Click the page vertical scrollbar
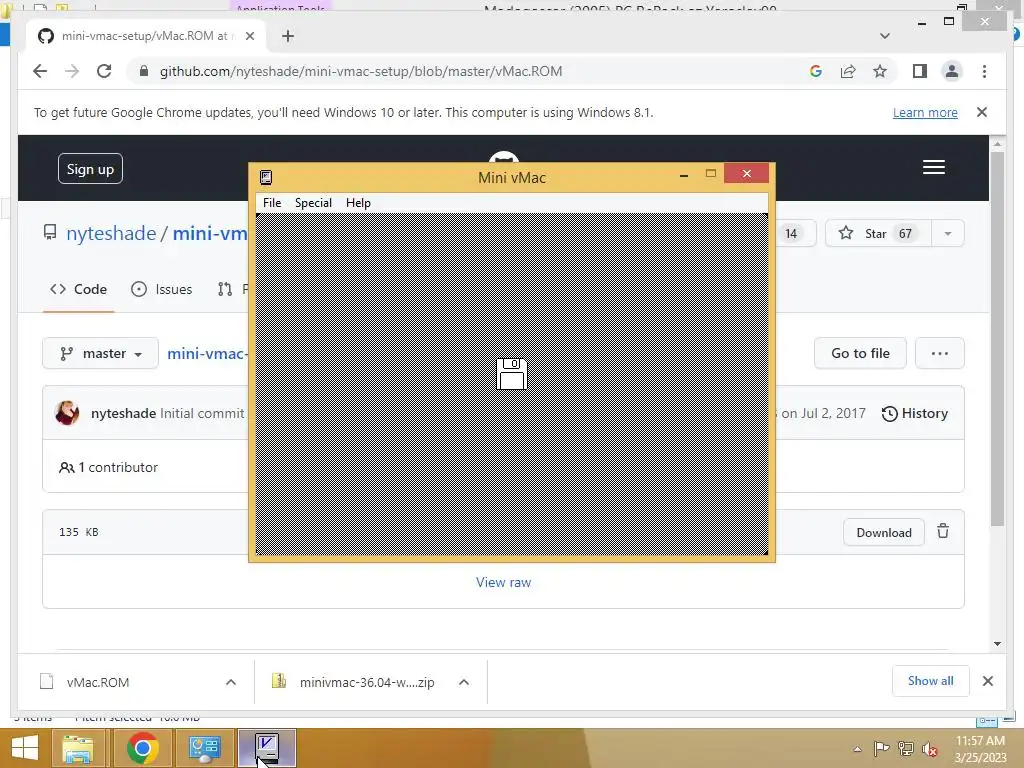This screenshot has width=1024, height=768. pos(997,337)
